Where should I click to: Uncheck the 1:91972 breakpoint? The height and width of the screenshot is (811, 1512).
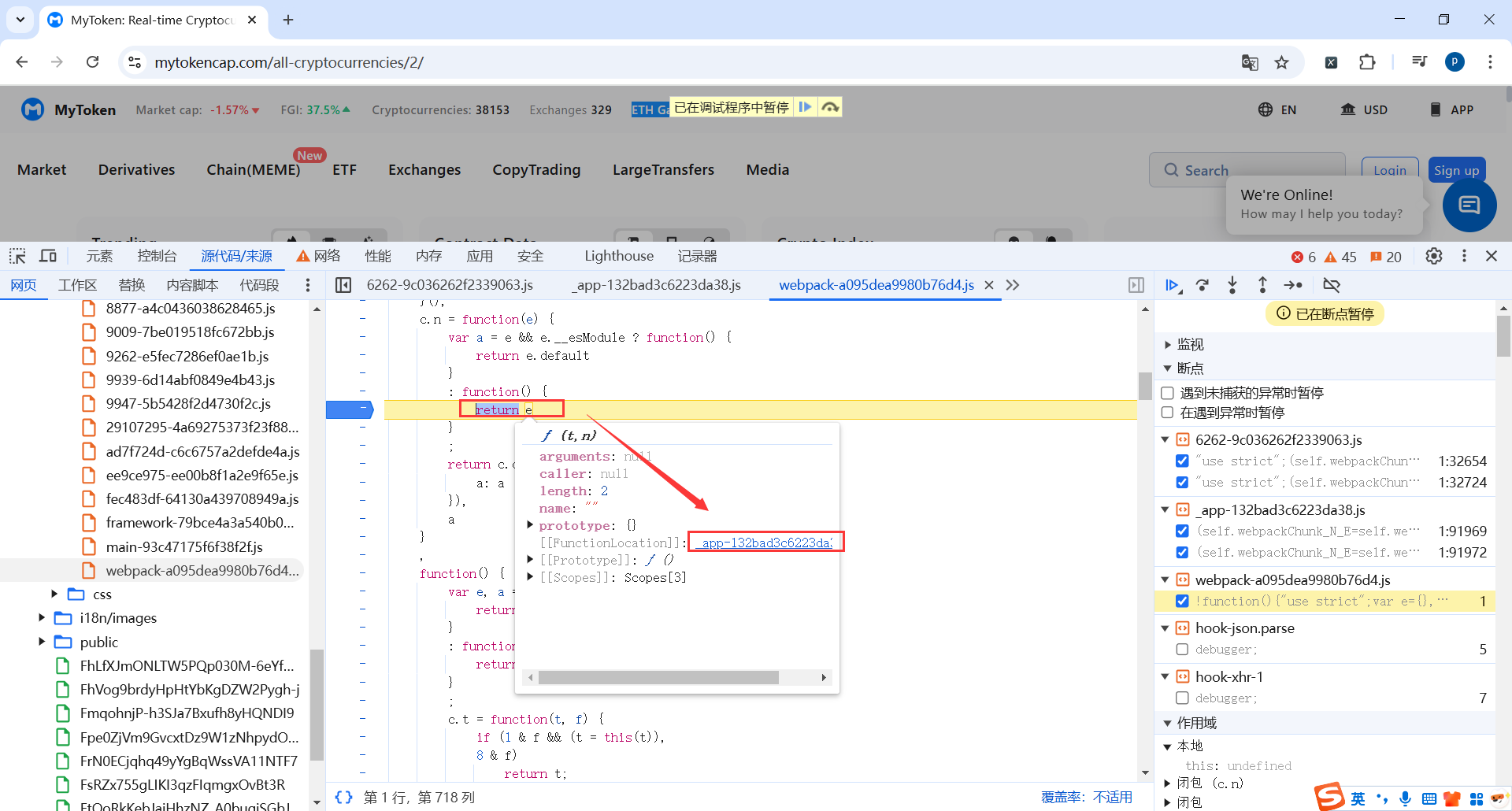(1182, 553)
